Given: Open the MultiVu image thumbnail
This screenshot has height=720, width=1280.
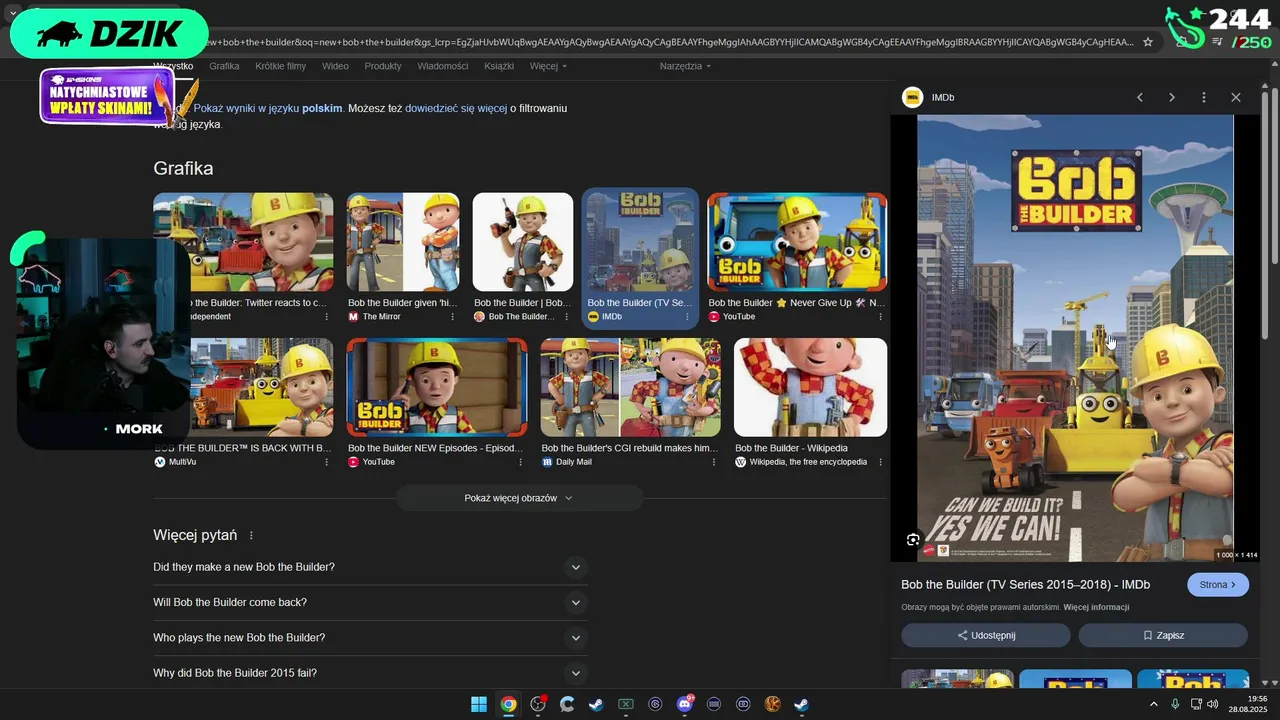Looking at the screenshot, I should (243, 387).
